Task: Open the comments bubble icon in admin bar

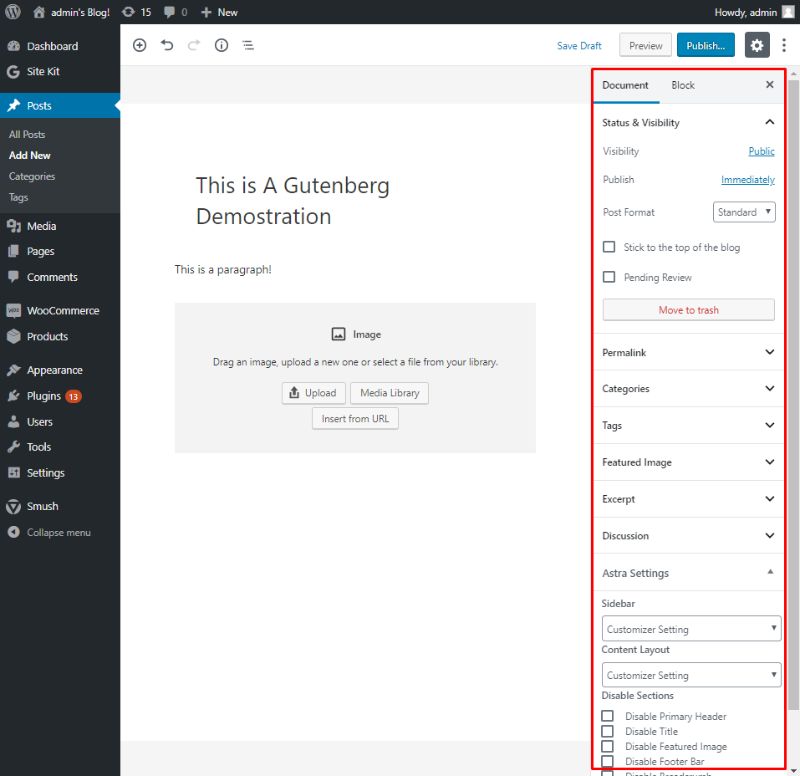Action: (x=169, y=12)
